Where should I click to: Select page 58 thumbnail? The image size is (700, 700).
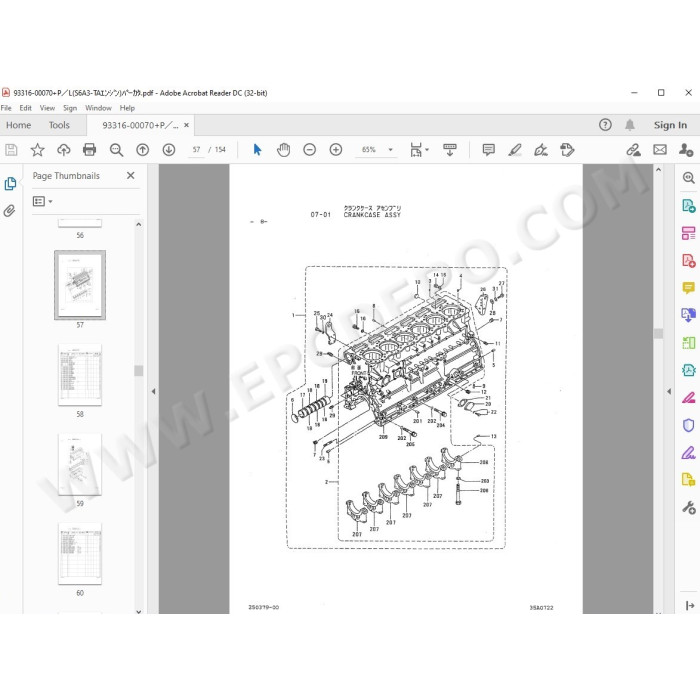80,375
